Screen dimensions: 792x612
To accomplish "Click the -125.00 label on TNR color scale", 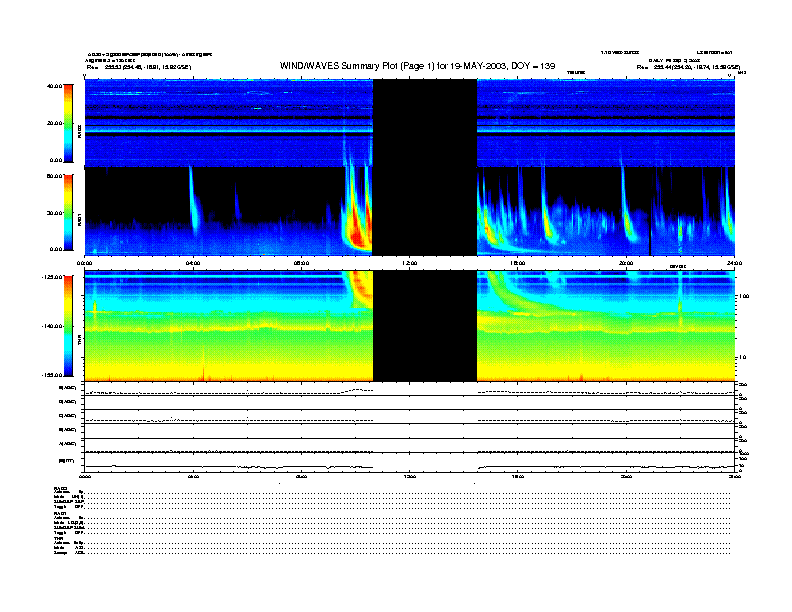I will 52,277.
